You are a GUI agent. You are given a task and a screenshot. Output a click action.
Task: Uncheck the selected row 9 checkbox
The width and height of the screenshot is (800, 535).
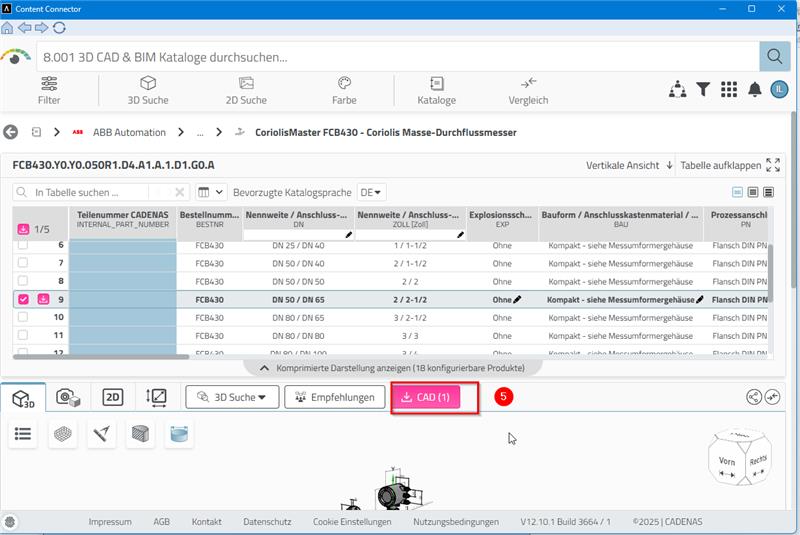point(23,299)
